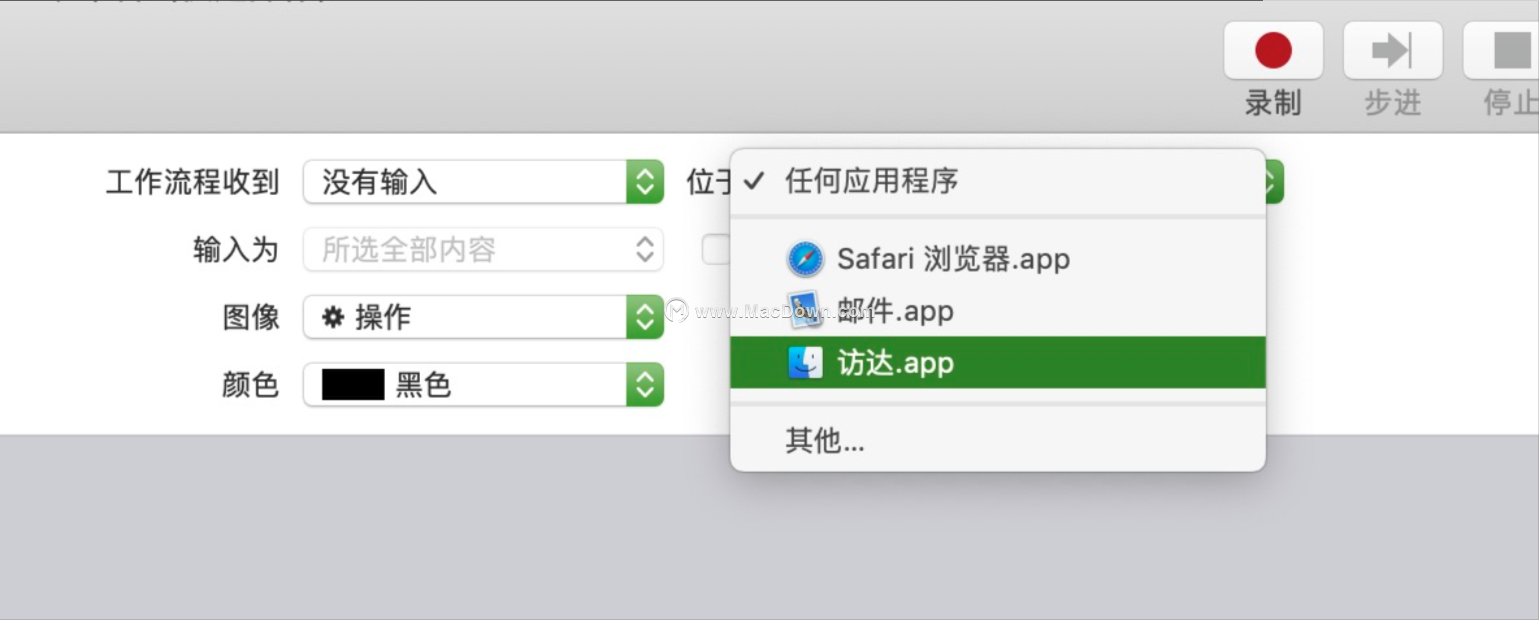Screen dimensions: 1539x620
Task: Open the 颜色 黑色 dropdown
Action: tap(483, 384)
